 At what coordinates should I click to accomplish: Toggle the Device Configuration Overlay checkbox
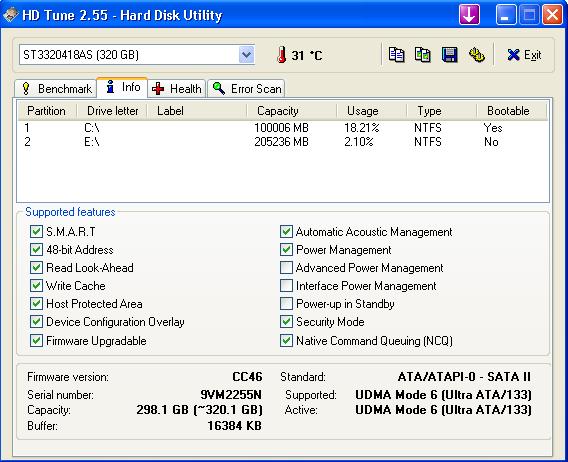[x=36, y=322]
